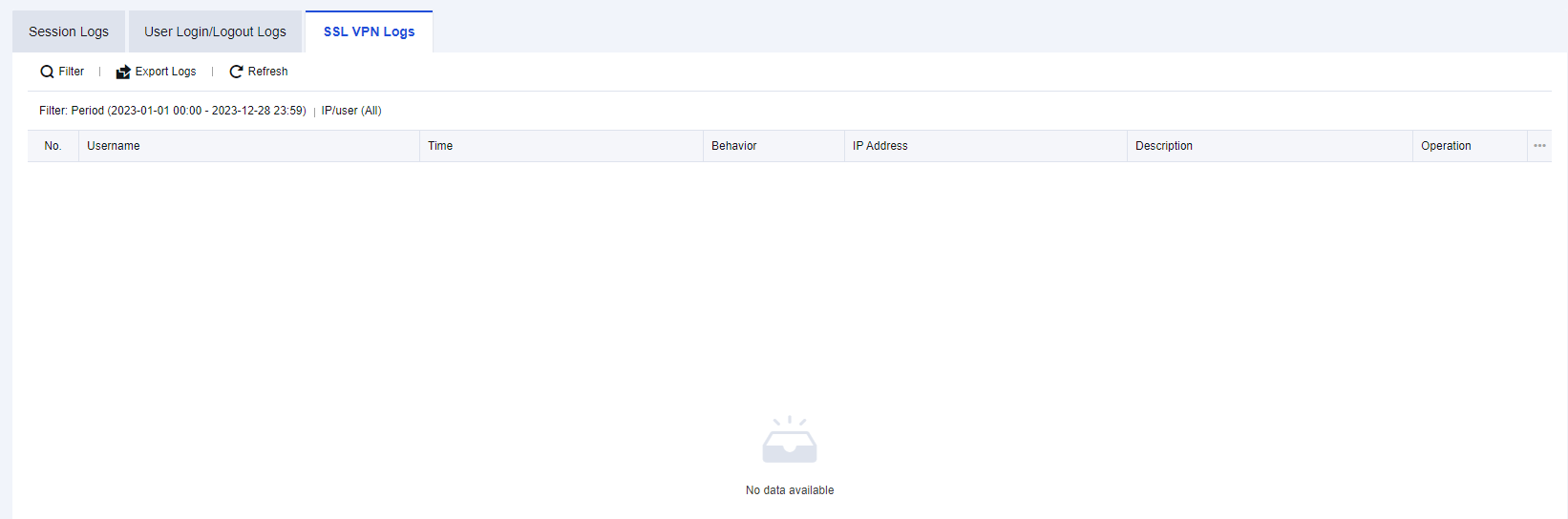Image resolution: width=1568 pixels, height=519 pixels.
Task: Click the Refresh button label
Action: 267,72
